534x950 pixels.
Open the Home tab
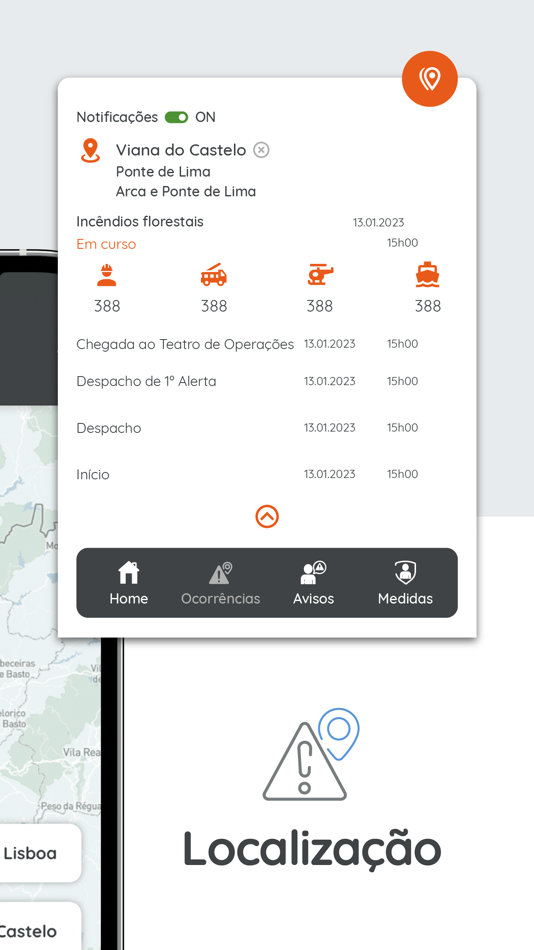[128, 583]
